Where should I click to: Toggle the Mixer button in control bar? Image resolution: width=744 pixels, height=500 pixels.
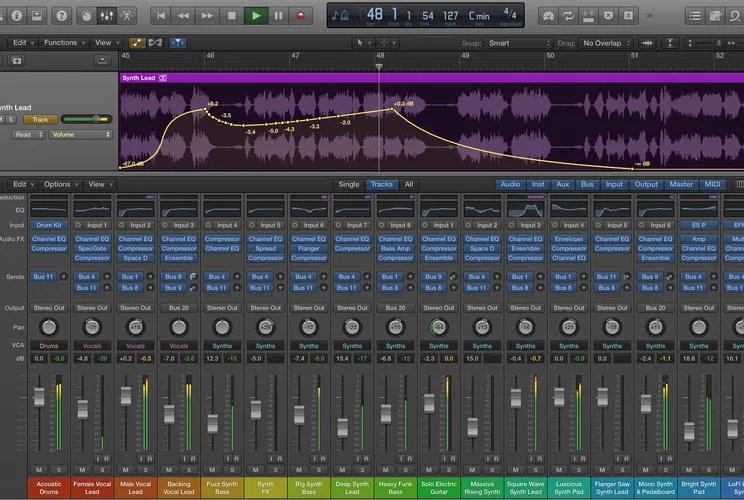tap(106, 16)
